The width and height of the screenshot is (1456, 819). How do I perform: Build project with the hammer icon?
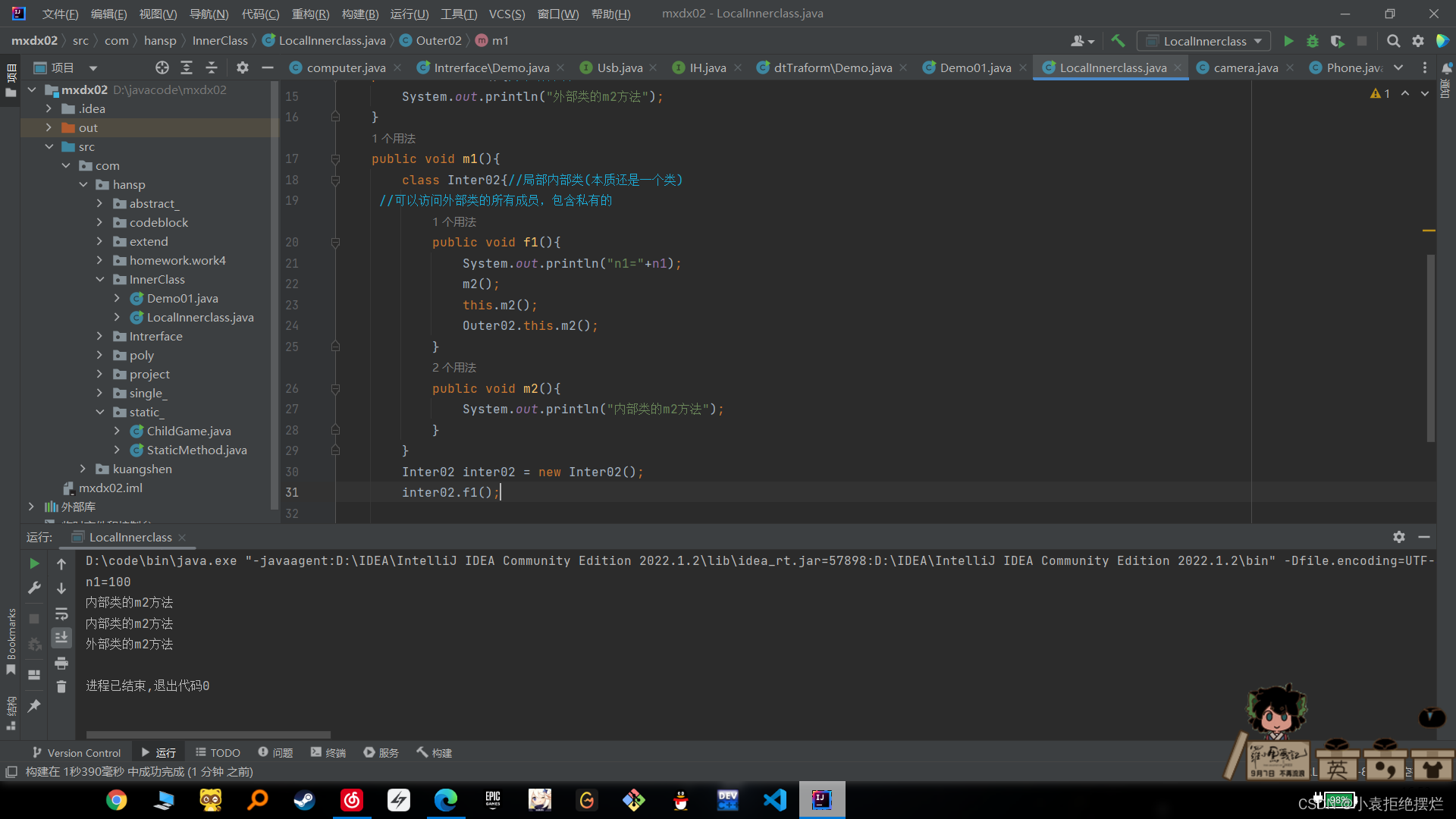1118,41
